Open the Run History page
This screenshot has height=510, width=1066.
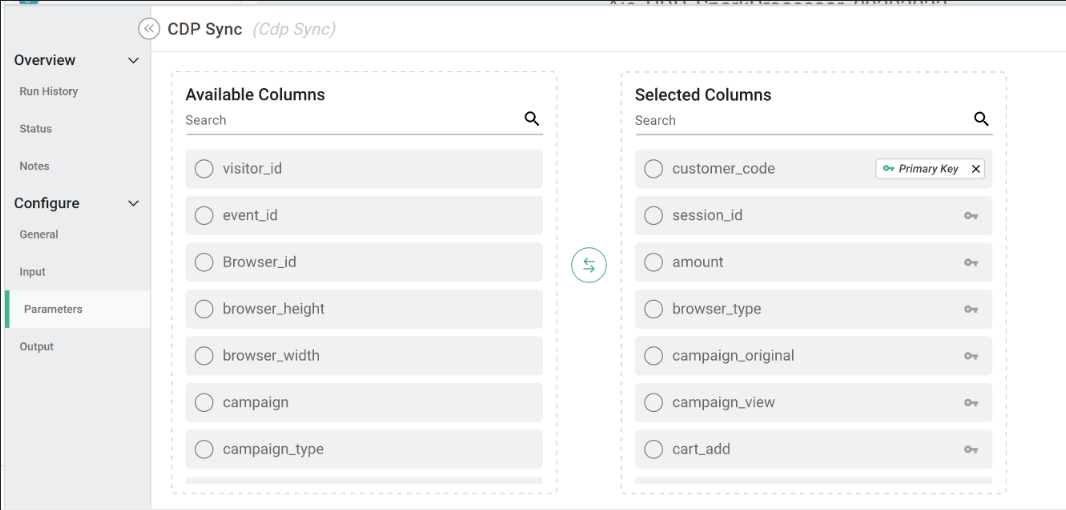click(x=48, y=92)
